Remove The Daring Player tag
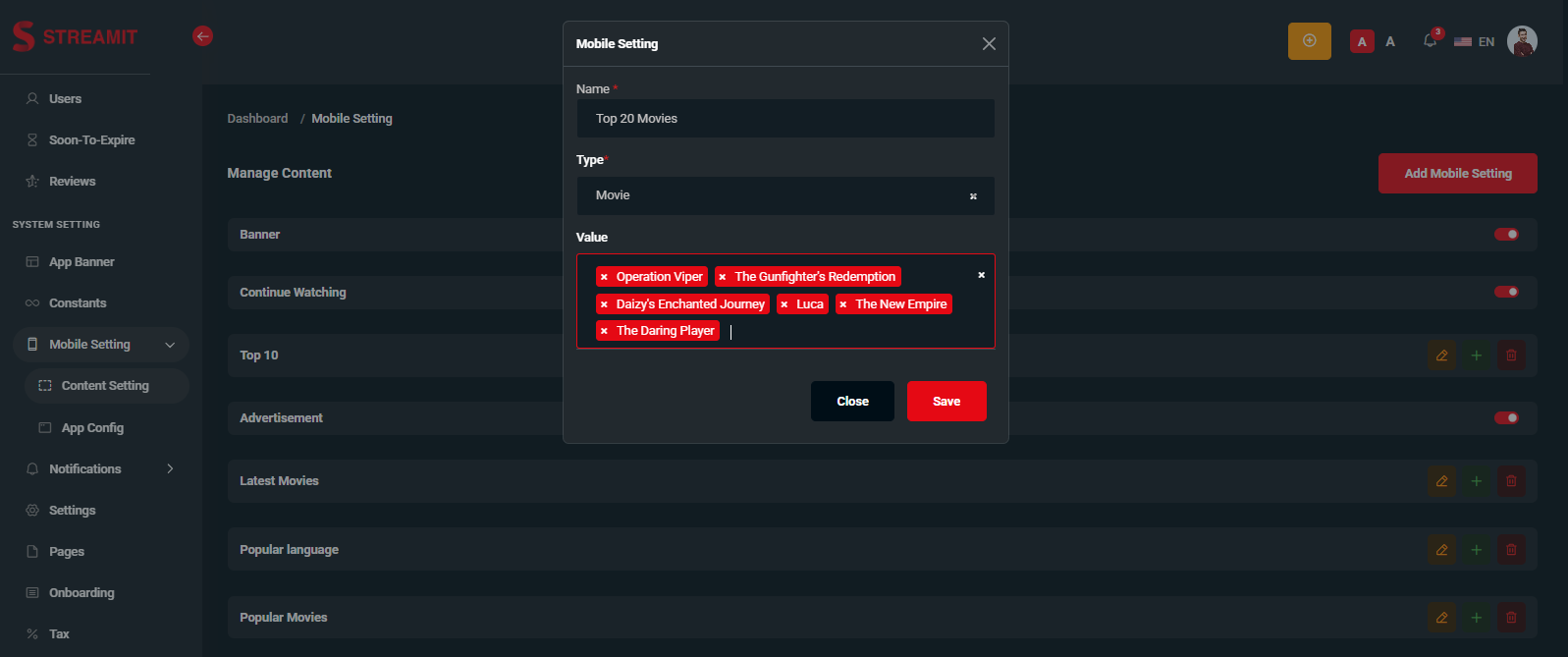1568x657 pixels. click(604, 331)
